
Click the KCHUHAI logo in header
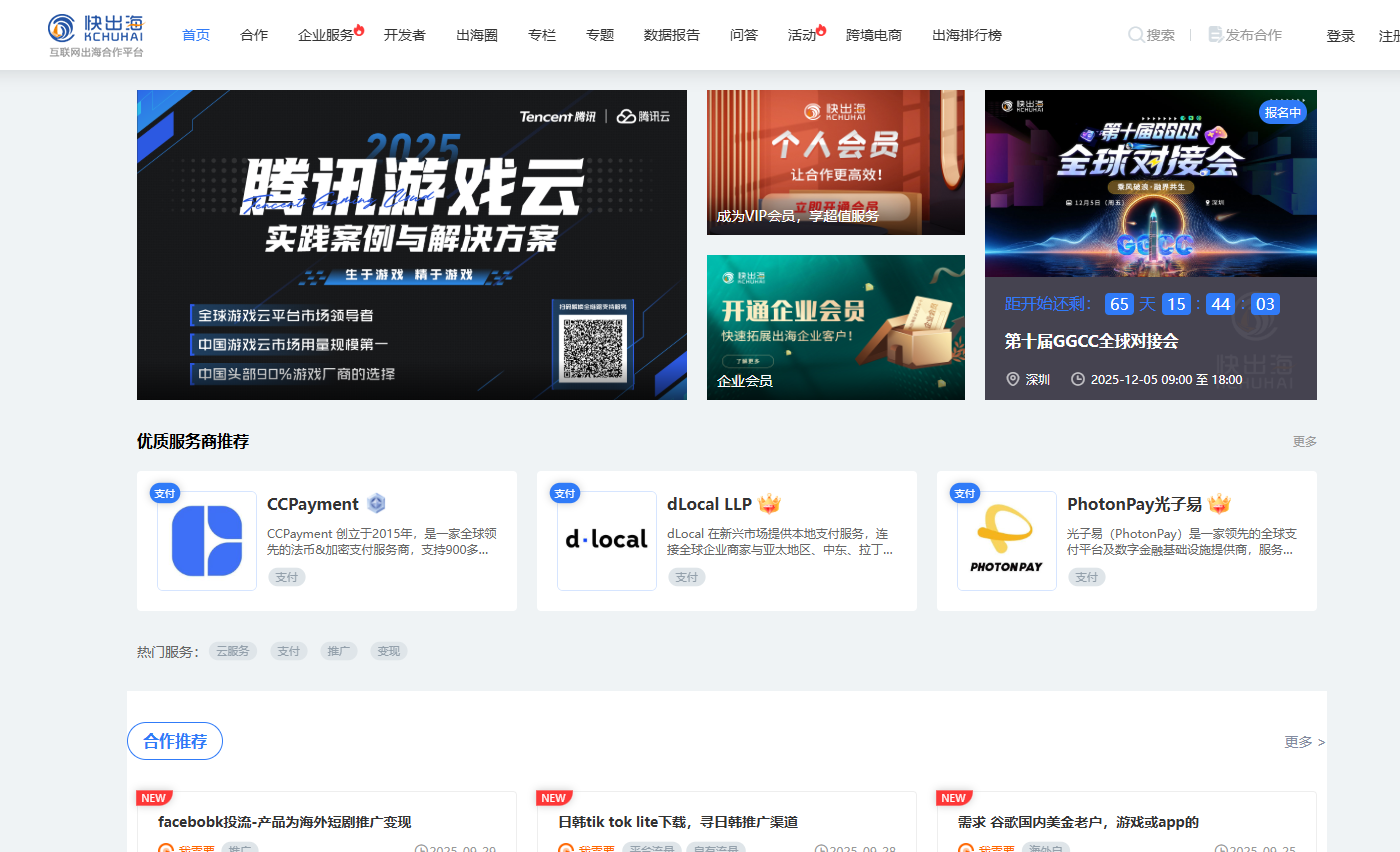point(96,35)
